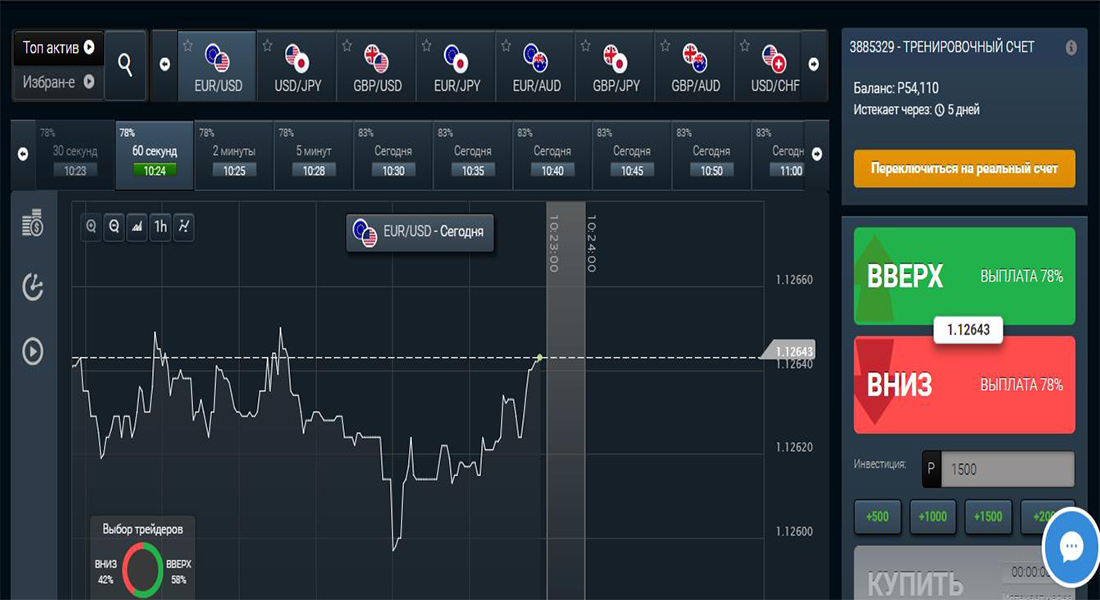Screen dimensions: 1100x600
Task: Zoom out of the chart
Action: click(114, 227)
